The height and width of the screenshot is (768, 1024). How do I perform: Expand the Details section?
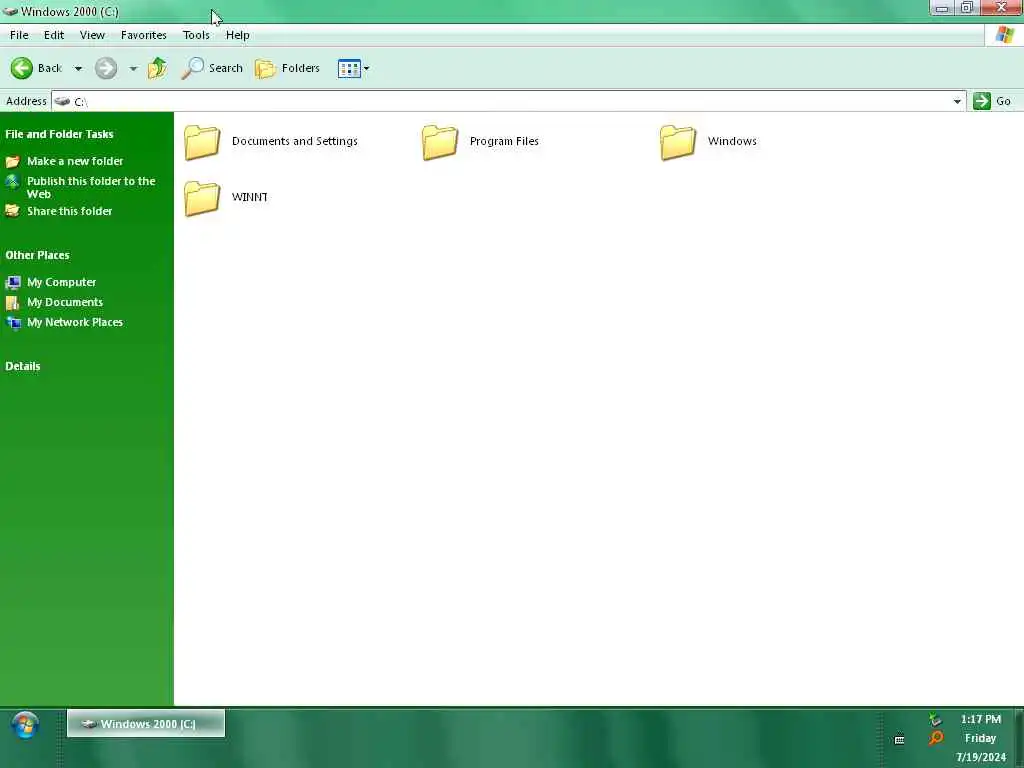[23, 366]
